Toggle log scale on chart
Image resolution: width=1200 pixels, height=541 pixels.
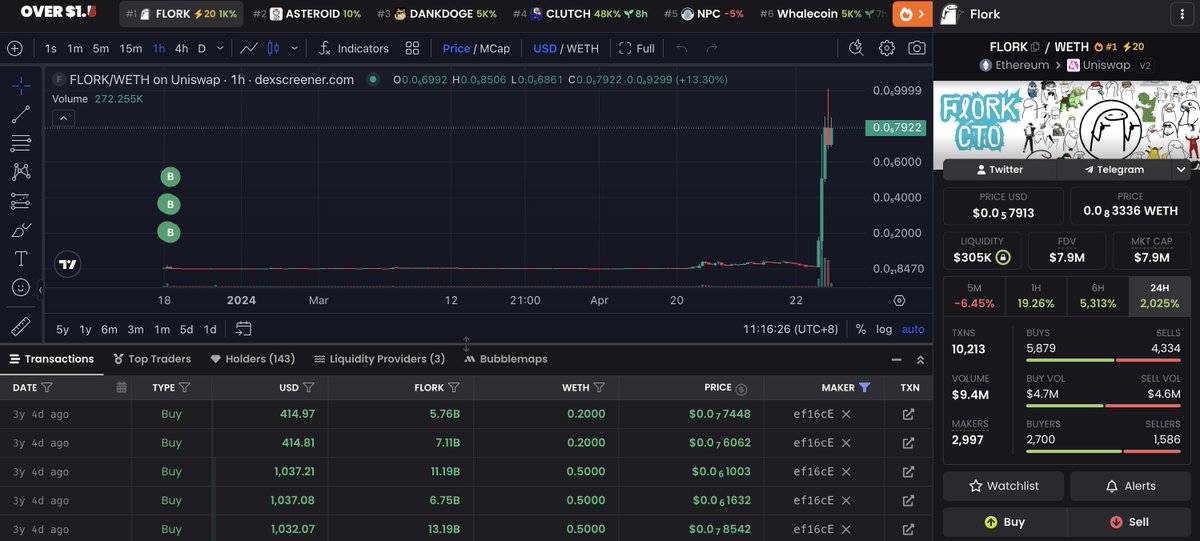[x=884, y=329]
